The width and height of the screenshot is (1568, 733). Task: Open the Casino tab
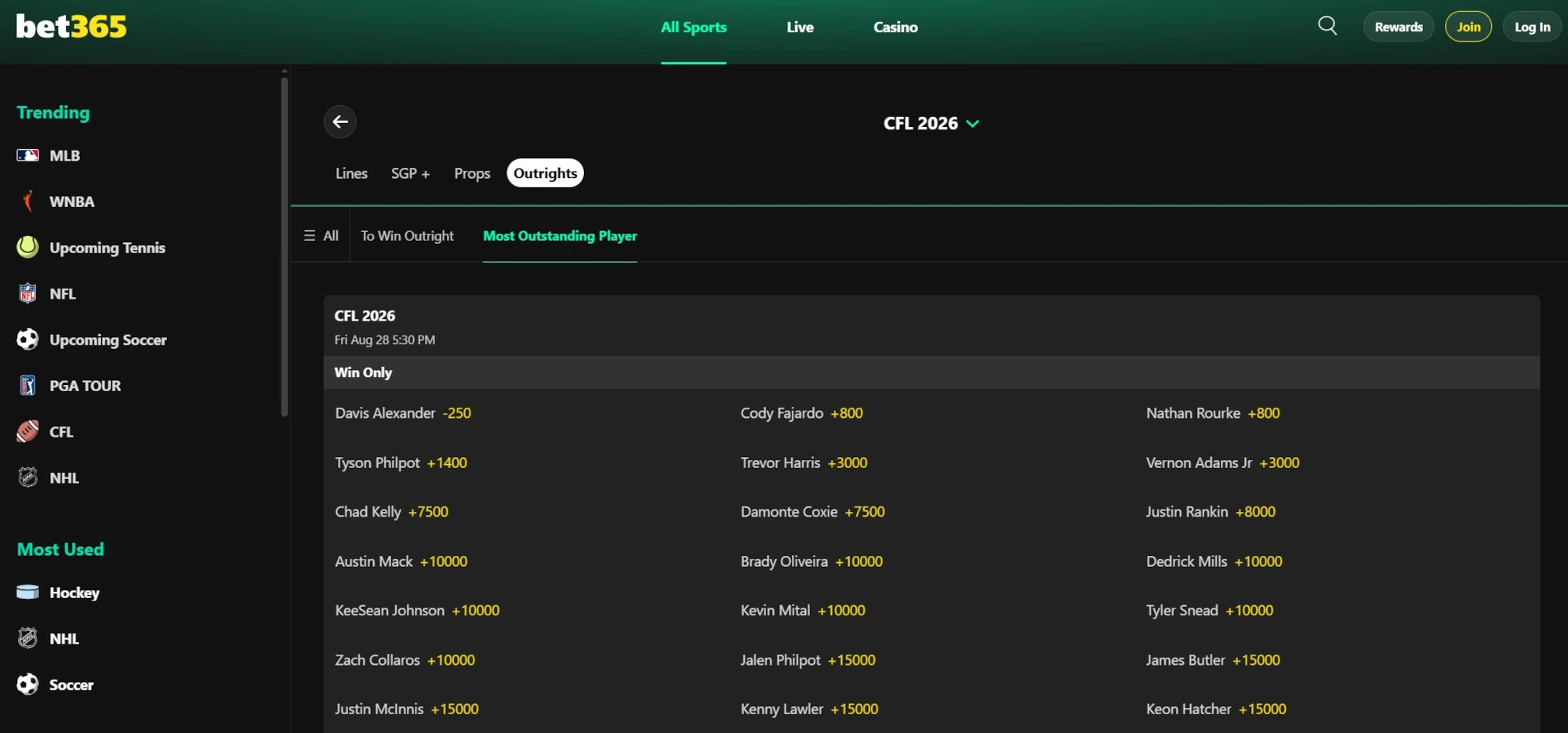click(x=895, y=27)
